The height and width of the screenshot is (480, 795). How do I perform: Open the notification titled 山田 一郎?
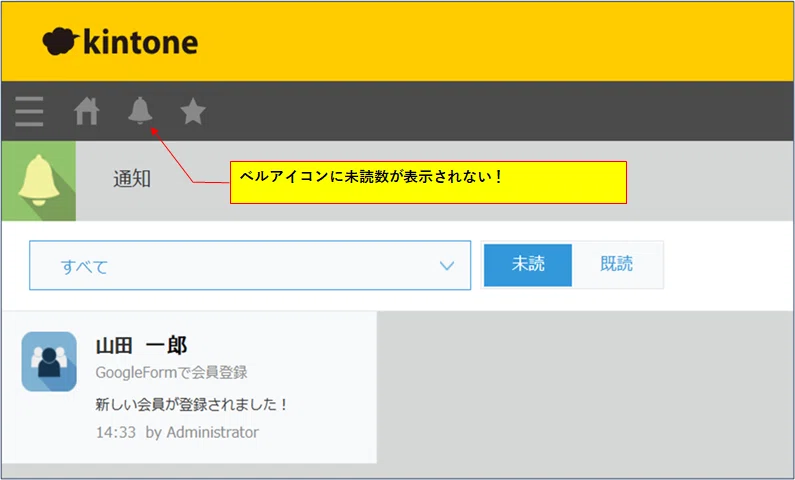pyautogui.click(x=141, y=346)
